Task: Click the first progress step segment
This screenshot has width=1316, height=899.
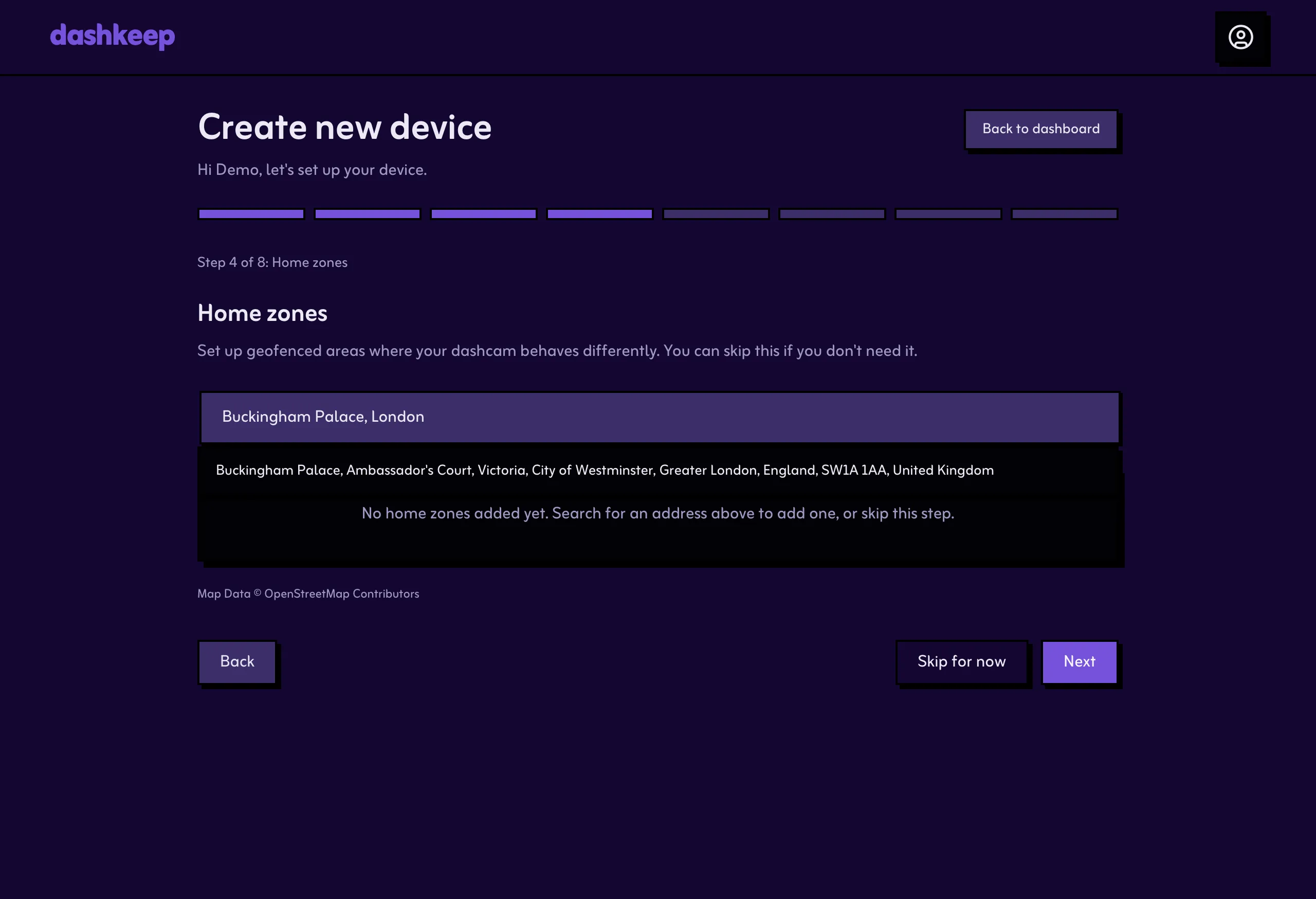Action: (x=251, y=214)
